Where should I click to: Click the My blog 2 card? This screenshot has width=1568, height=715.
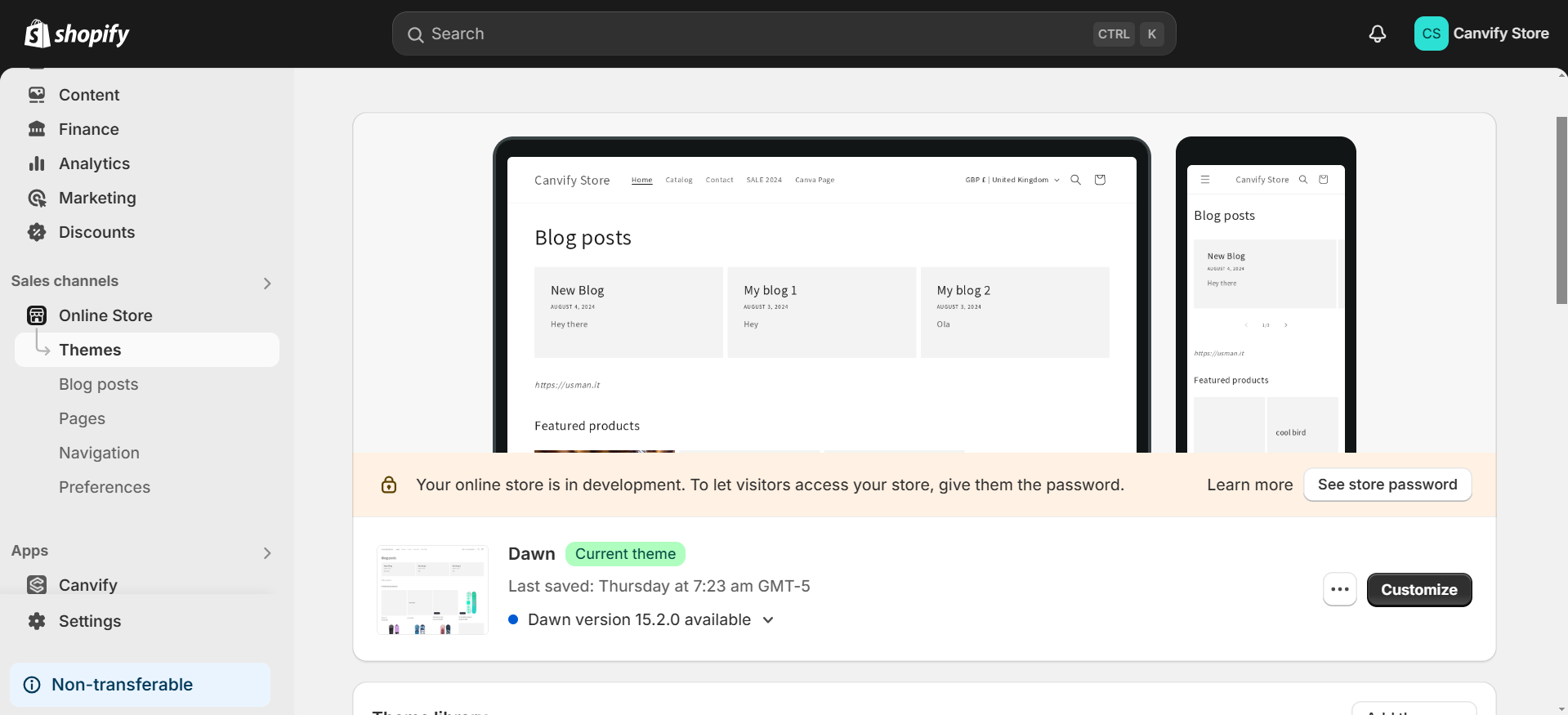tap(1015, 312)
